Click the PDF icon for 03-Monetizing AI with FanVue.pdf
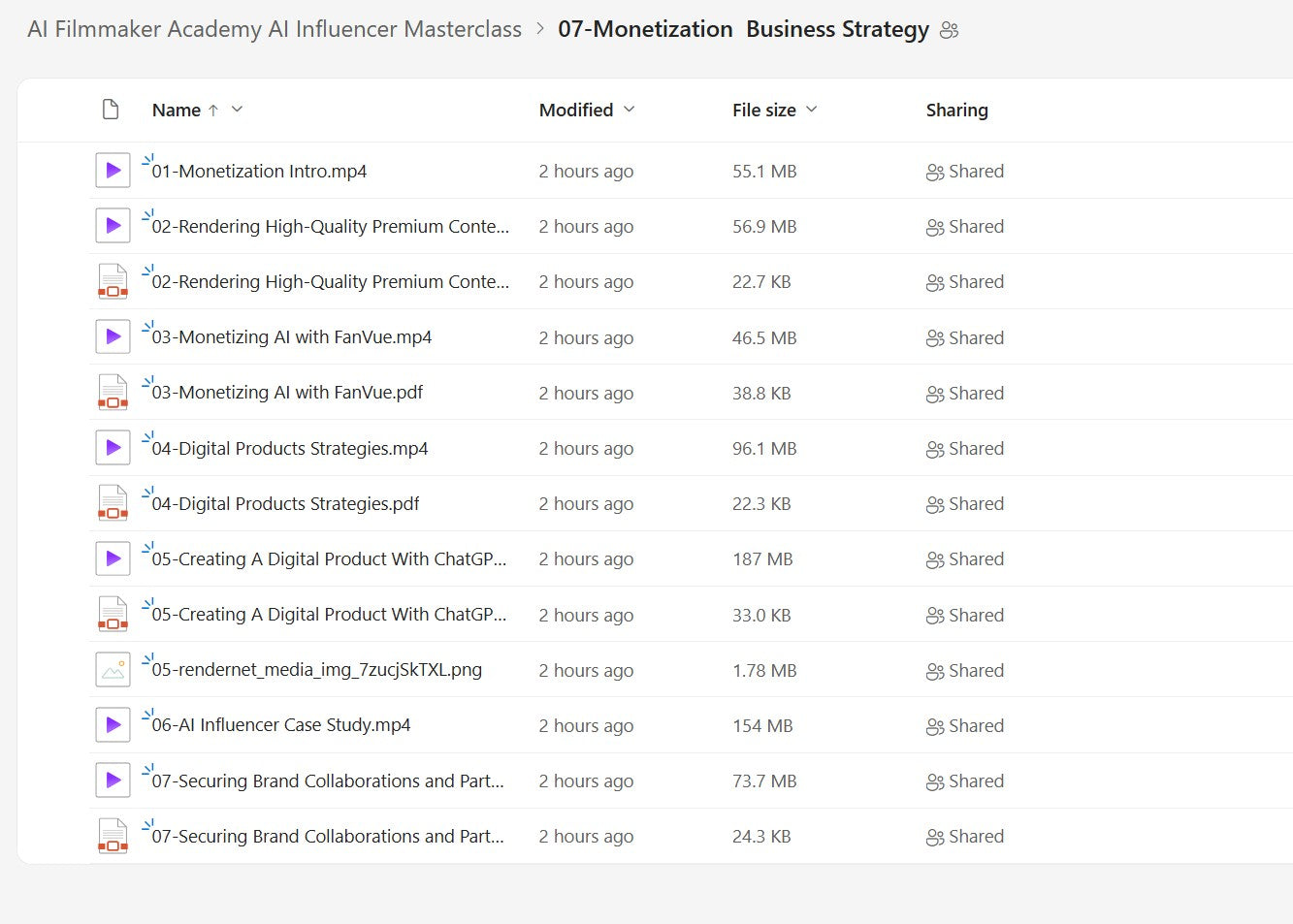This screenshot has width=1293, height=924. 113,393
